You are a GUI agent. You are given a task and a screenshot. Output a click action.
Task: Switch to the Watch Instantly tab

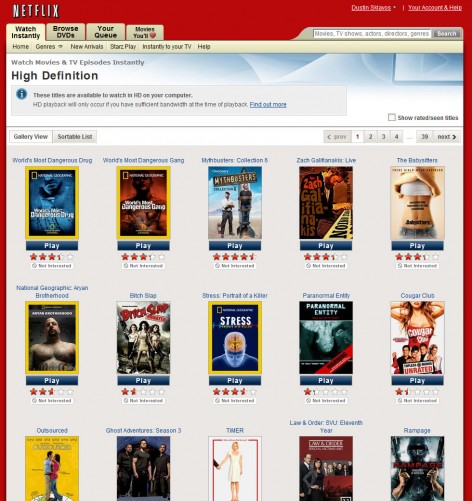[26, 32]
